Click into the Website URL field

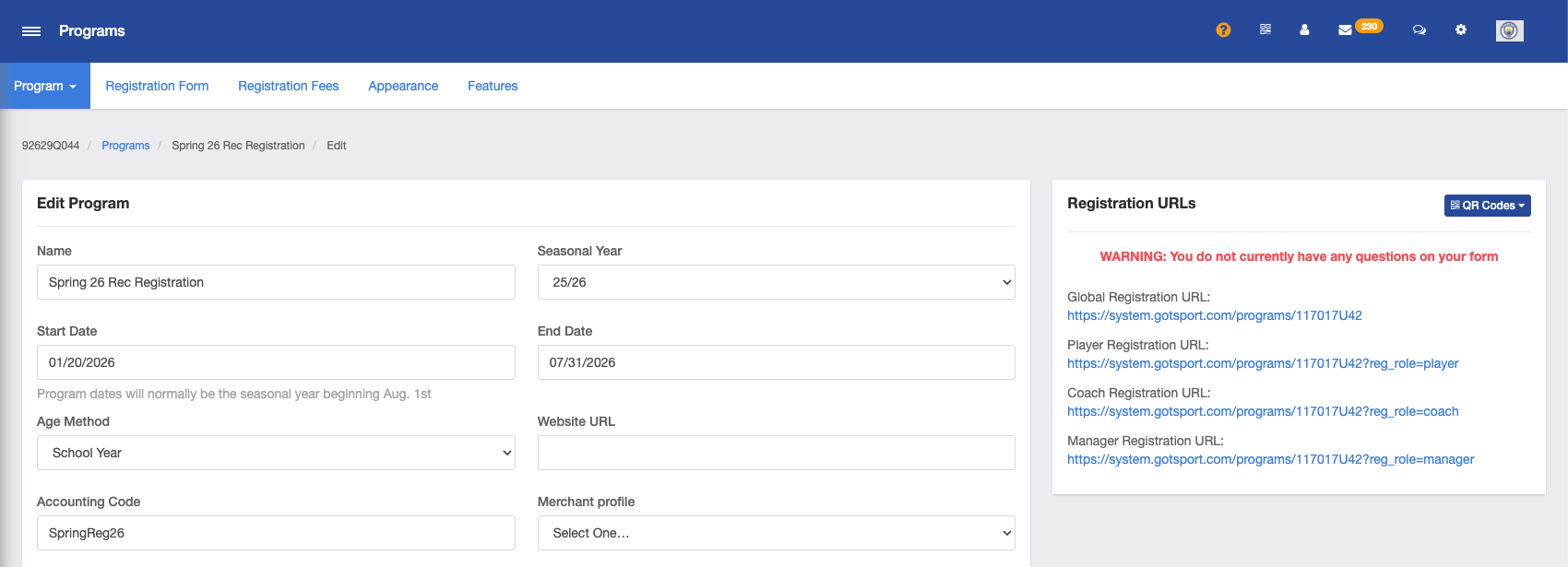click(x=776, y=453)
